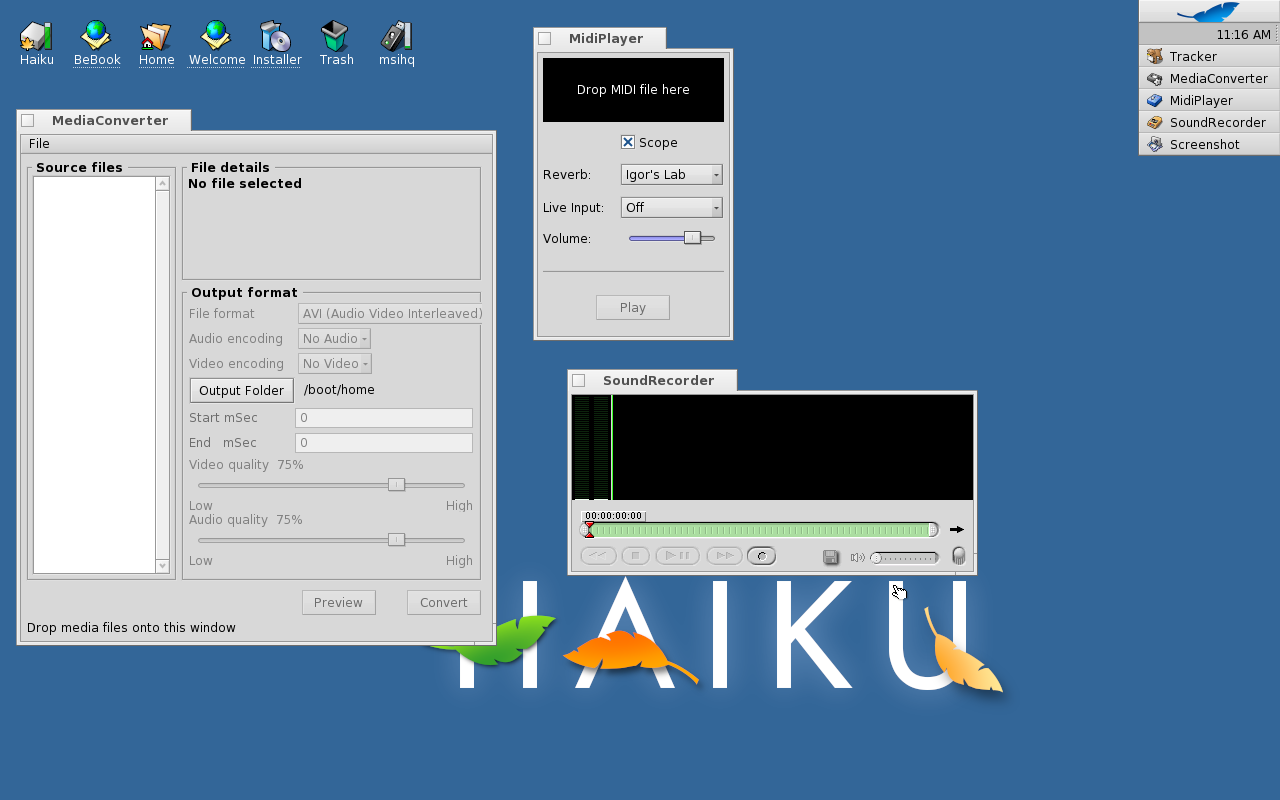Toggle the Scope checkbox in MidiPlayer

point(628,142)
